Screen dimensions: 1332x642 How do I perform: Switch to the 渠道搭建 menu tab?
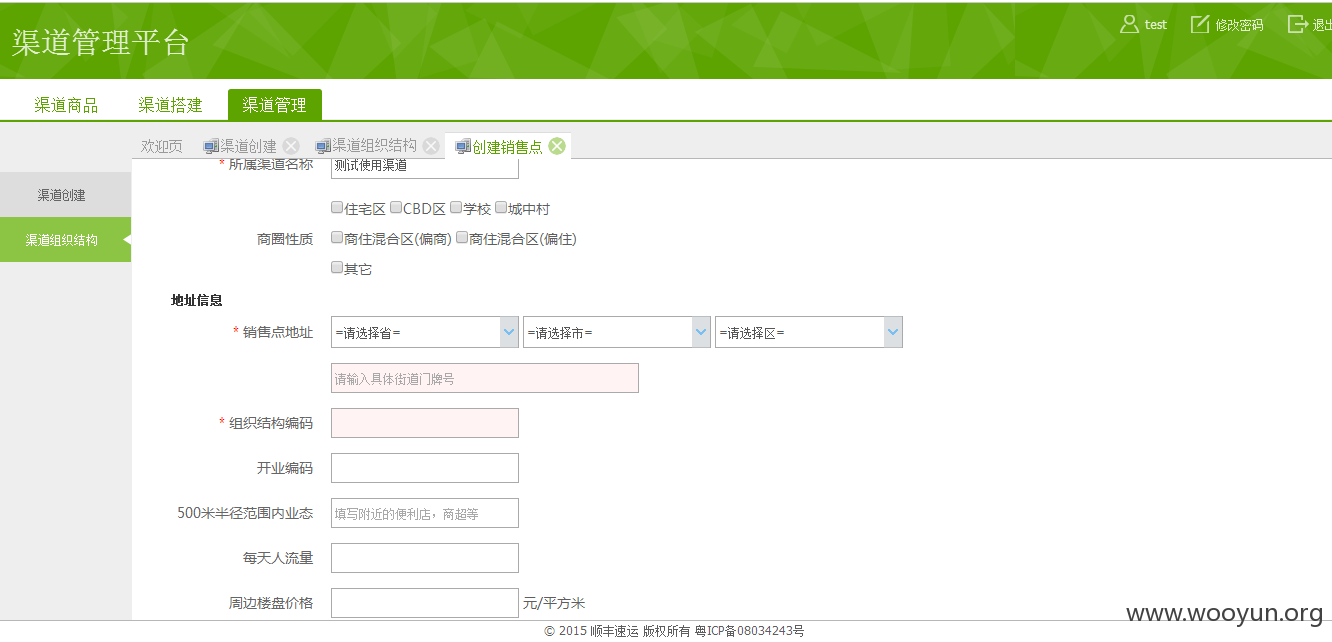(170, 105)
